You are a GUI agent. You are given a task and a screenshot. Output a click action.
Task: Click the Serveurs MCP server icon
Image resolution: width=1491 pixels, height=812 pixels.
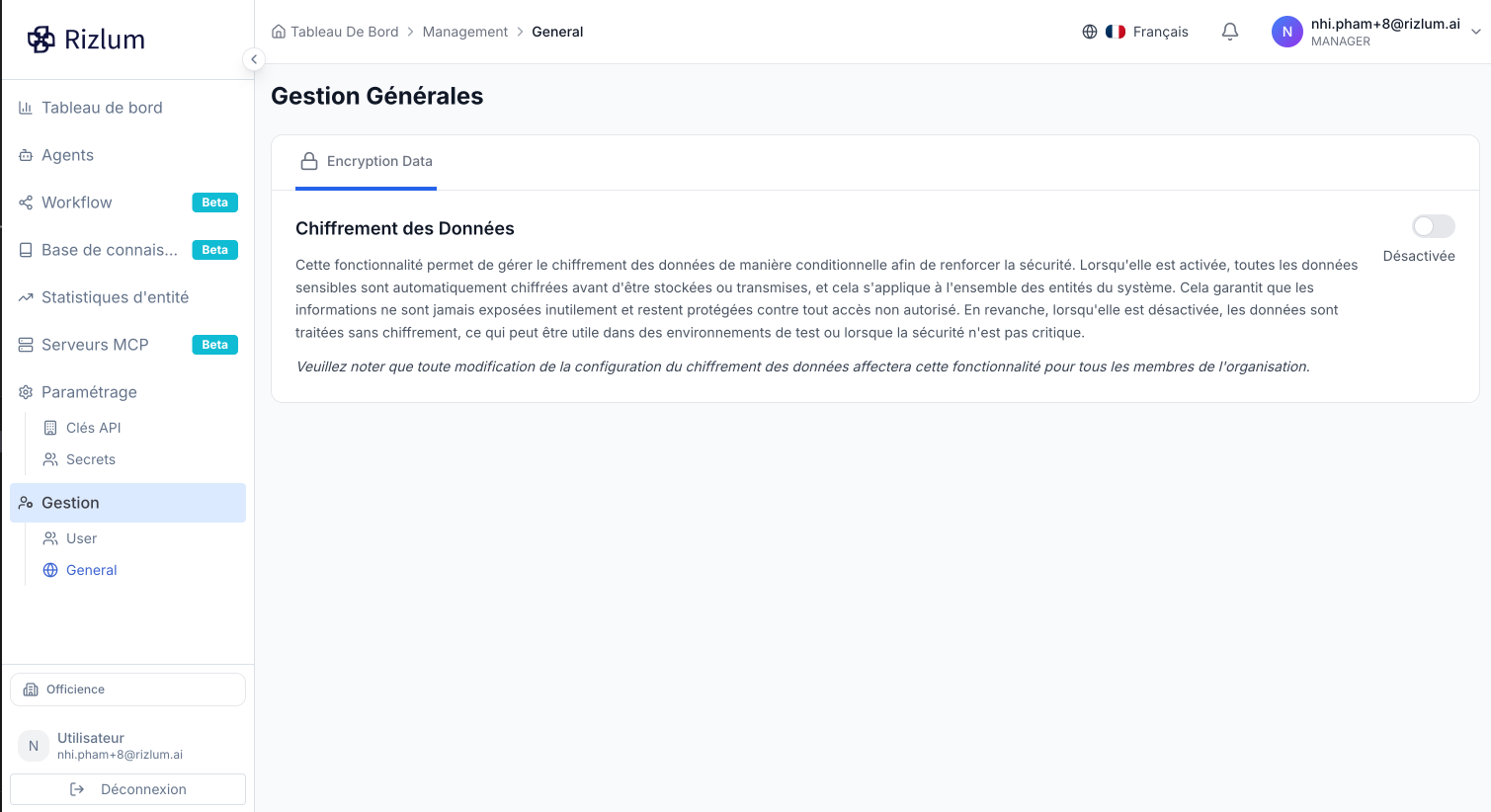point(26,345)
